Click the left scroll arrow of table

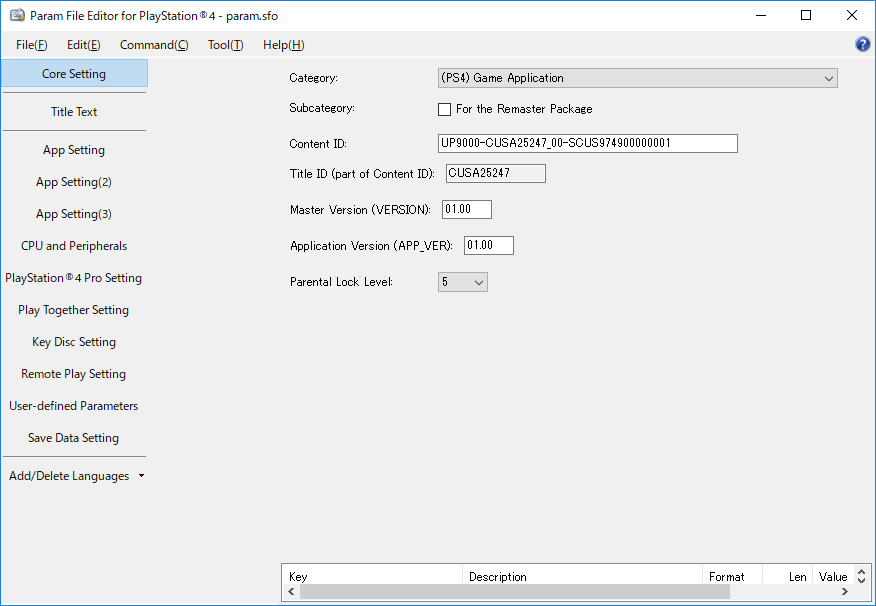pyautogui.click(x=291, y=591)
